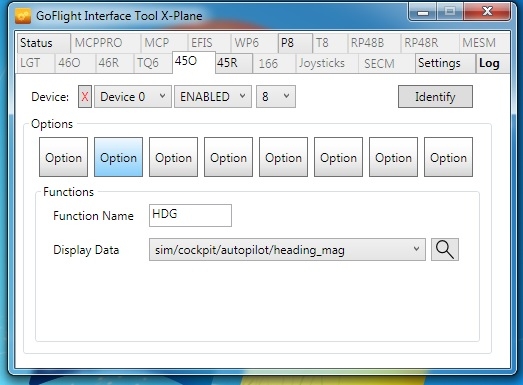Select the LGT tab
This screenshot has width=523, height=385.
(35, 63)
